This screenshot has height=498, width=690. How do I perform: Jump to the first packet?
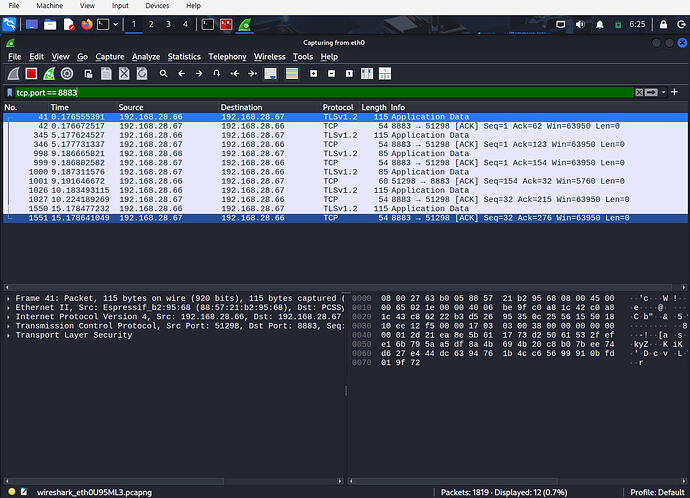click(235, 73)
